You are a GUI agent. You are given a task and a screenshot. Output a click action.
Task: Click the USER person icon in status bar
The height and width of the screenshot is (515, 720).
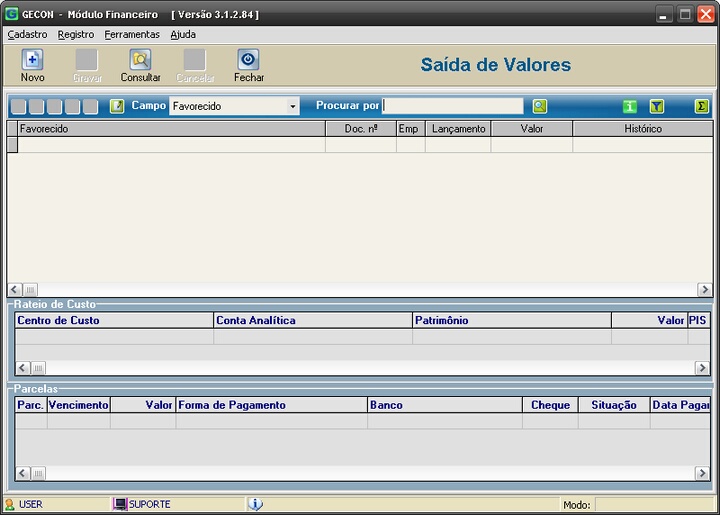(x=9, y=504)
